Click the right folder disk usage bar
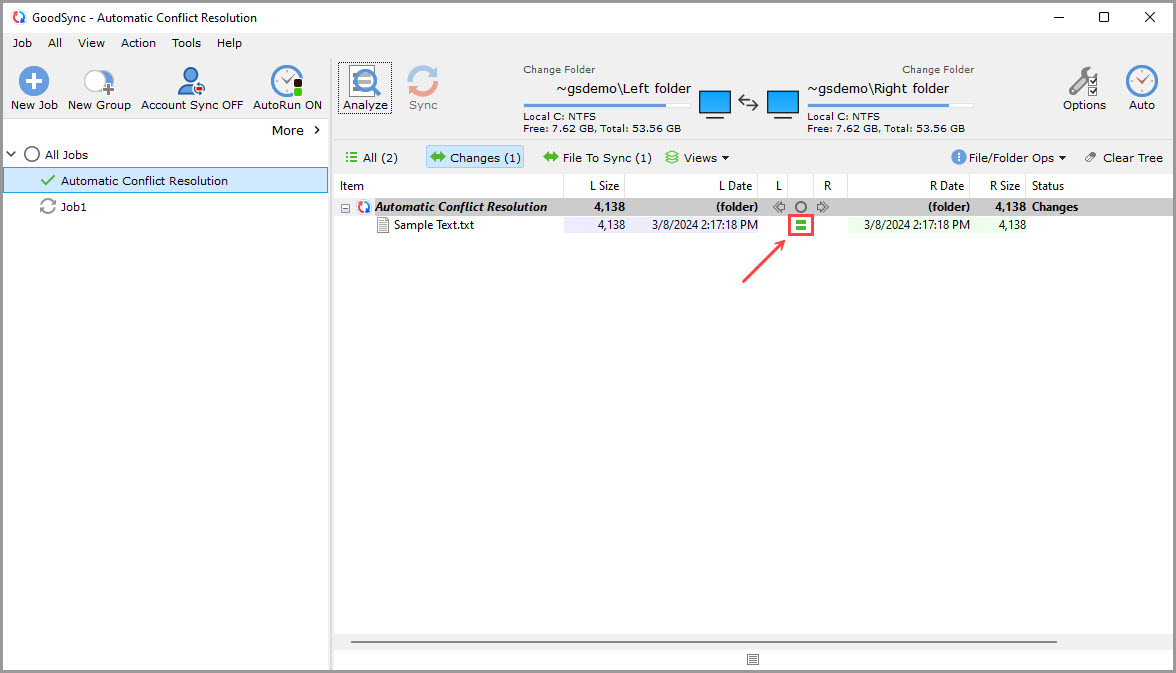This screenshot has height=673, width=1176. 890,106
